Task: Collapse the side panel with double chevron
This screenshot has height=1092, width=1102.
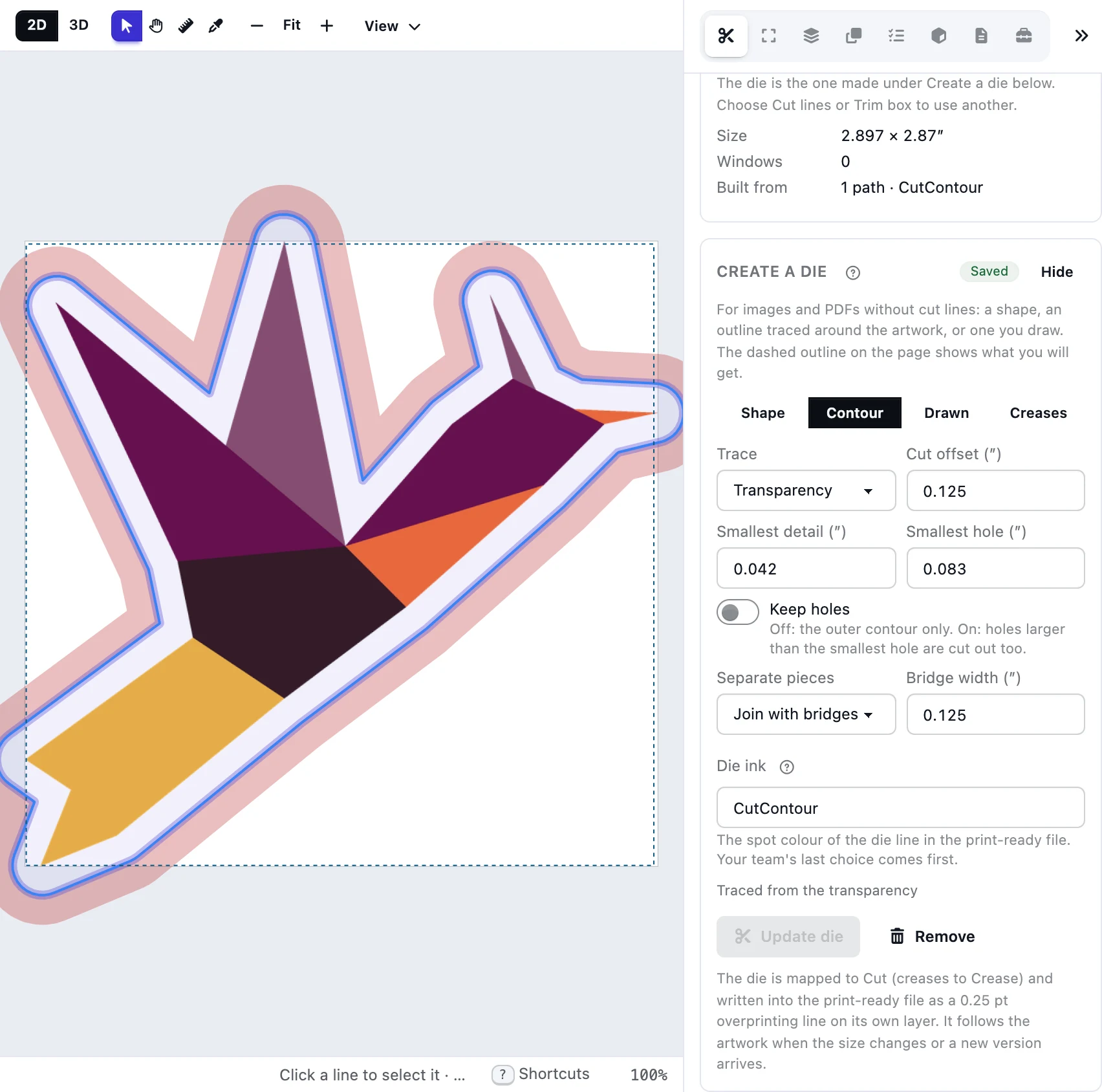Action: point(1081,36)
